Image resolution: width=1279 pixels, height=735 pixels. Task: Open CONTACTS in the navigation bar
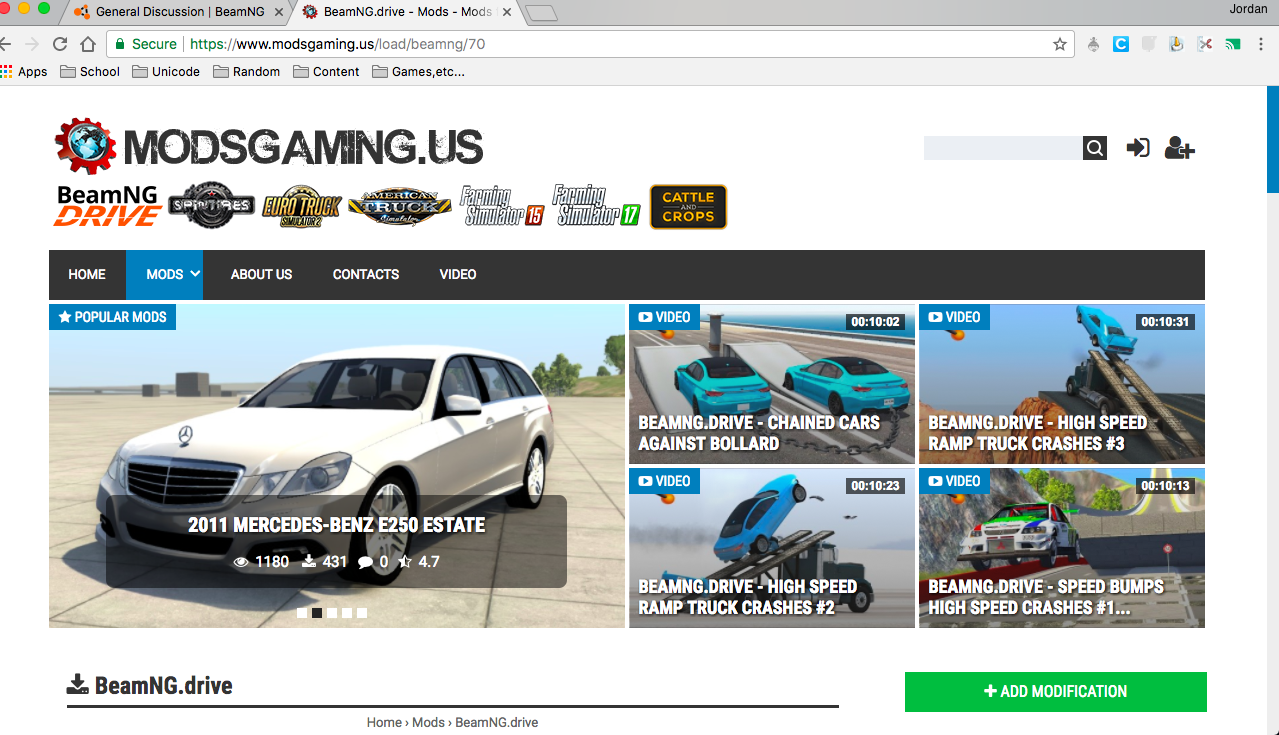tap(366, 274)
